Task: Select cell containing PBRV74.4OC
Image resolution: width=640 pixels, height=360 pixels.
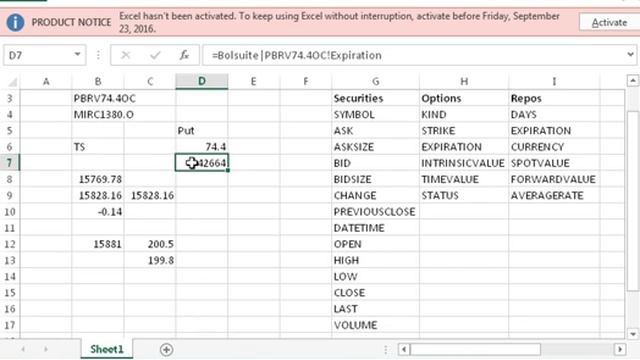Action: tap(98, 98)
